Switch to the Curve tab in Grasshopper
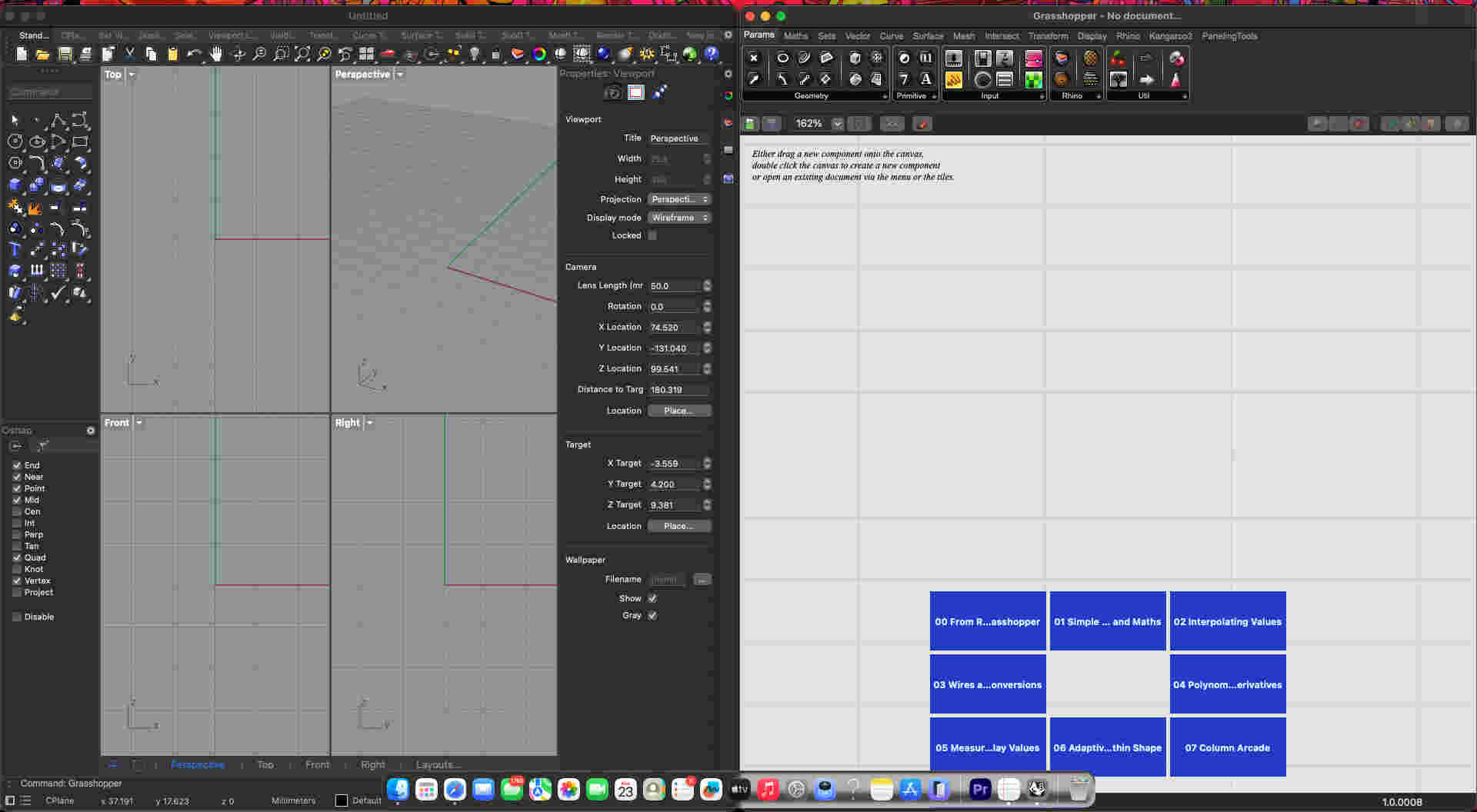This screenshot has width=1477, height=812. [x=891, y=36]
